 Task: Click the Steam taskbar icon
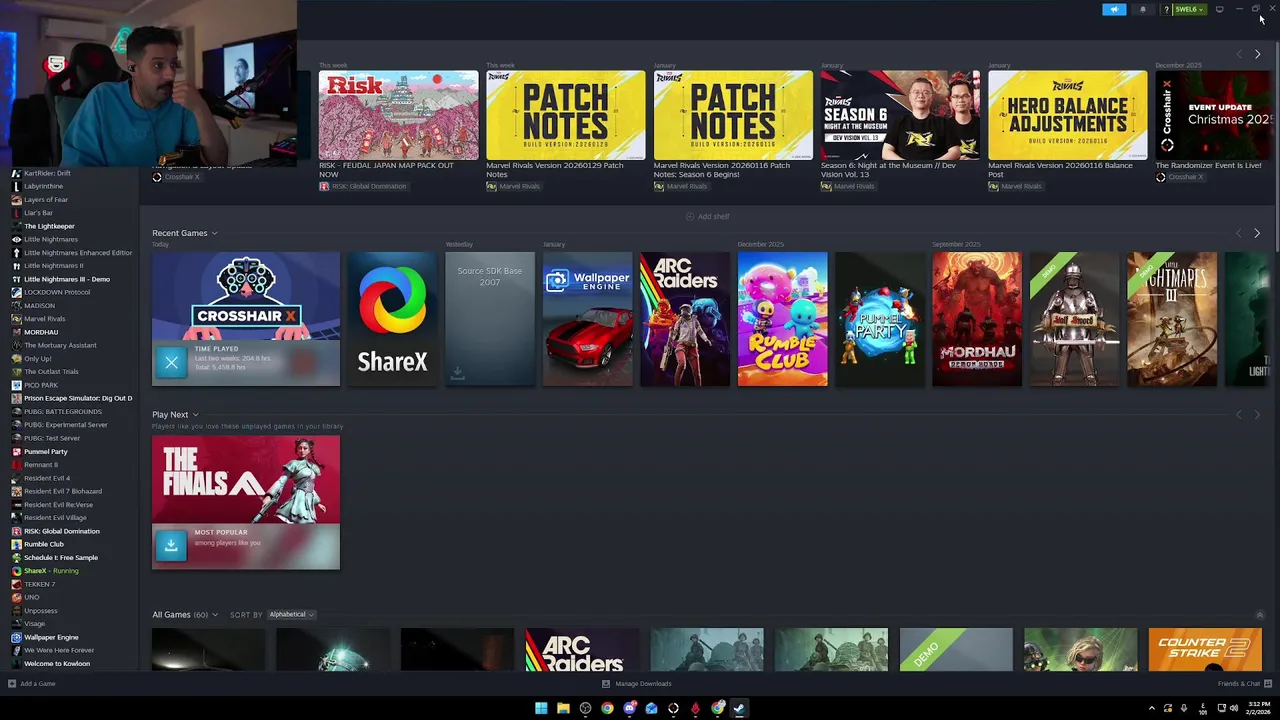pos(739,708)
